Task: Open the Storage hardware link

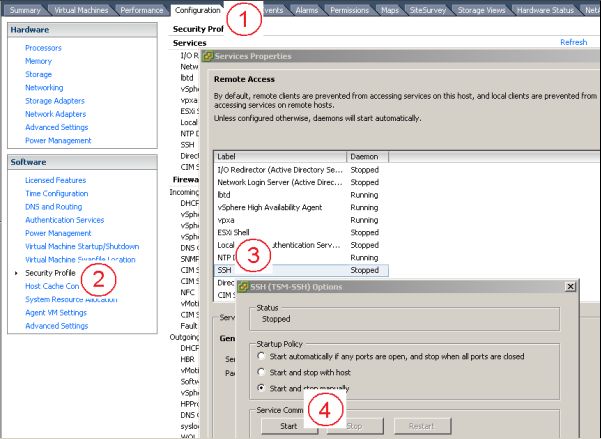Action: pyautogui.click(x=38, y=74)
